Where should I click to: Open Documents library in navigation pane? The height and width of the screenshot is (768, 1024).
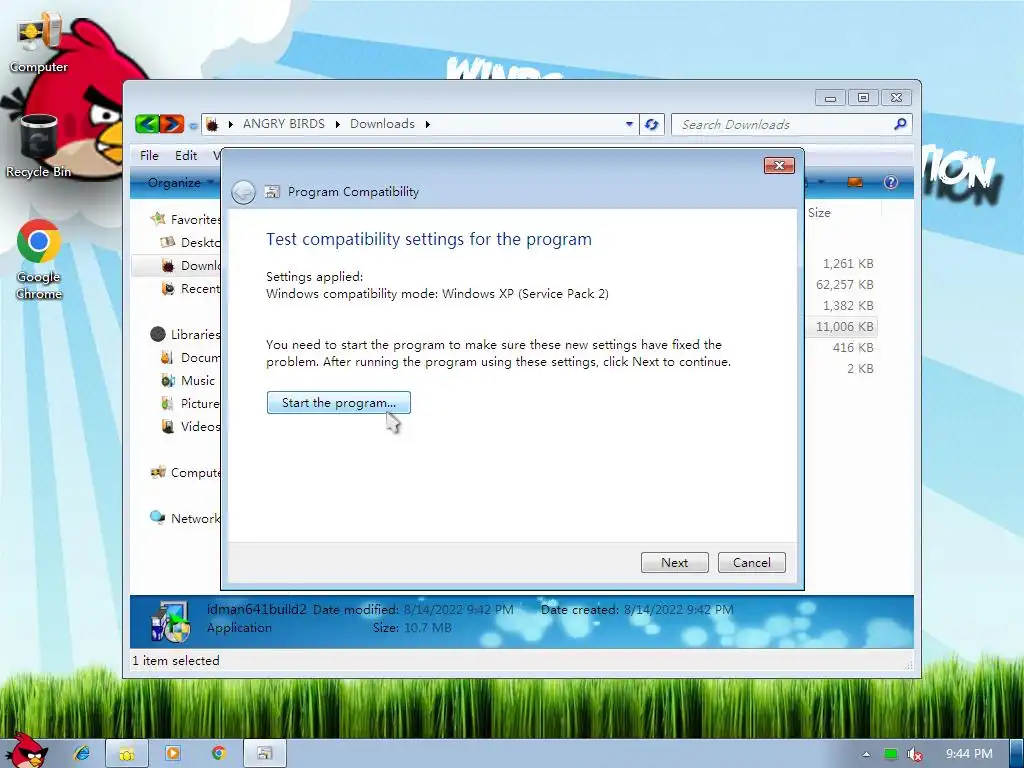click(190, 357)
